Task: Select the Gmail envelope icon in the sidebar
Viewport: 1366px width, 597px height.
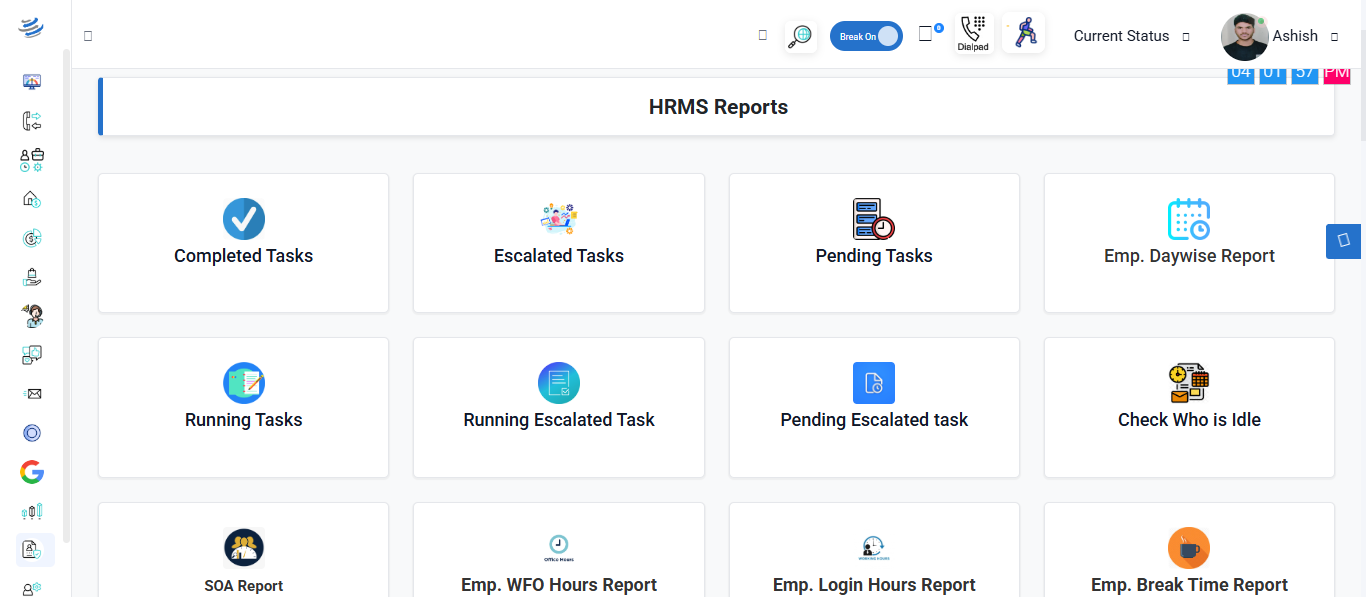Action: click(32, 393)
